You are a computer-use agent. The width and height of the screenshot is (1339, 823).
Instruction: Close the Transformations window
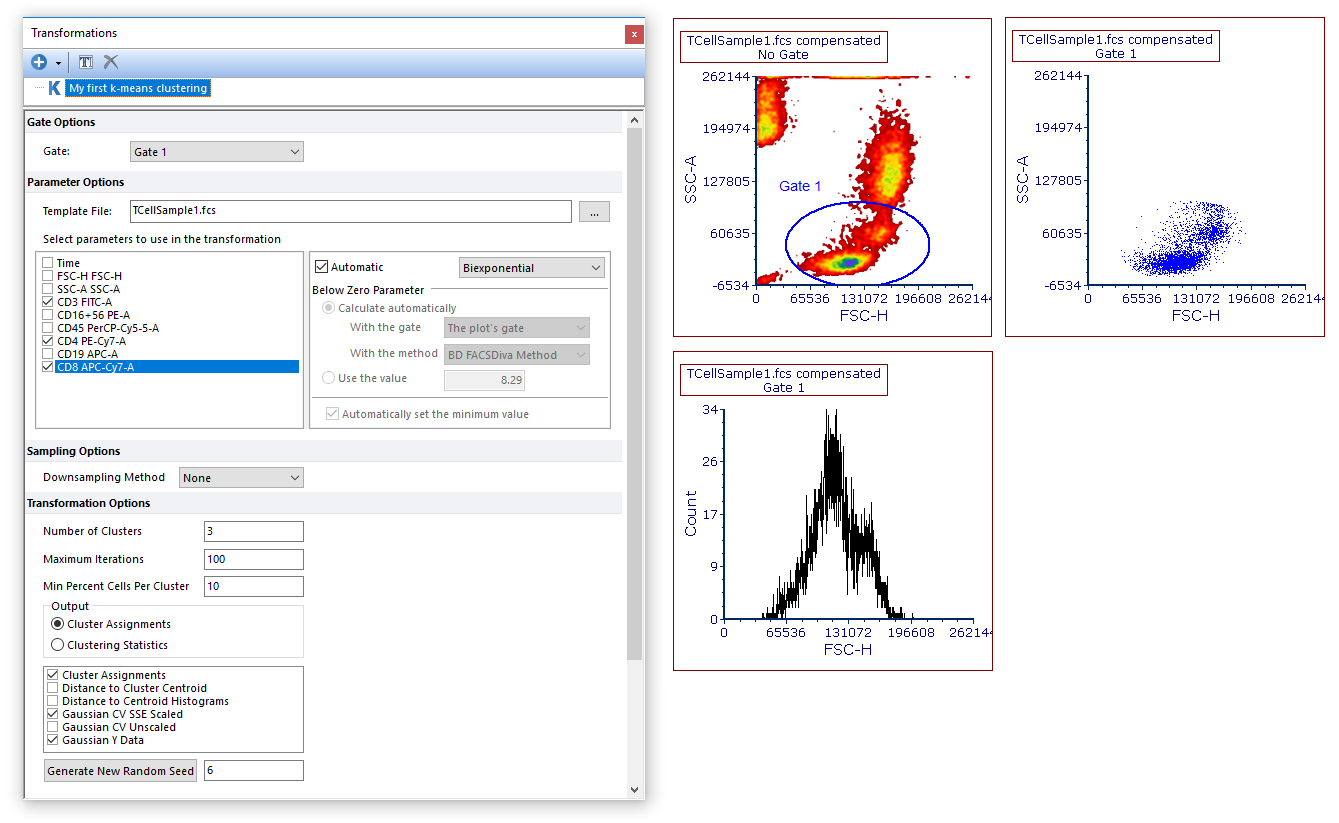634,34
